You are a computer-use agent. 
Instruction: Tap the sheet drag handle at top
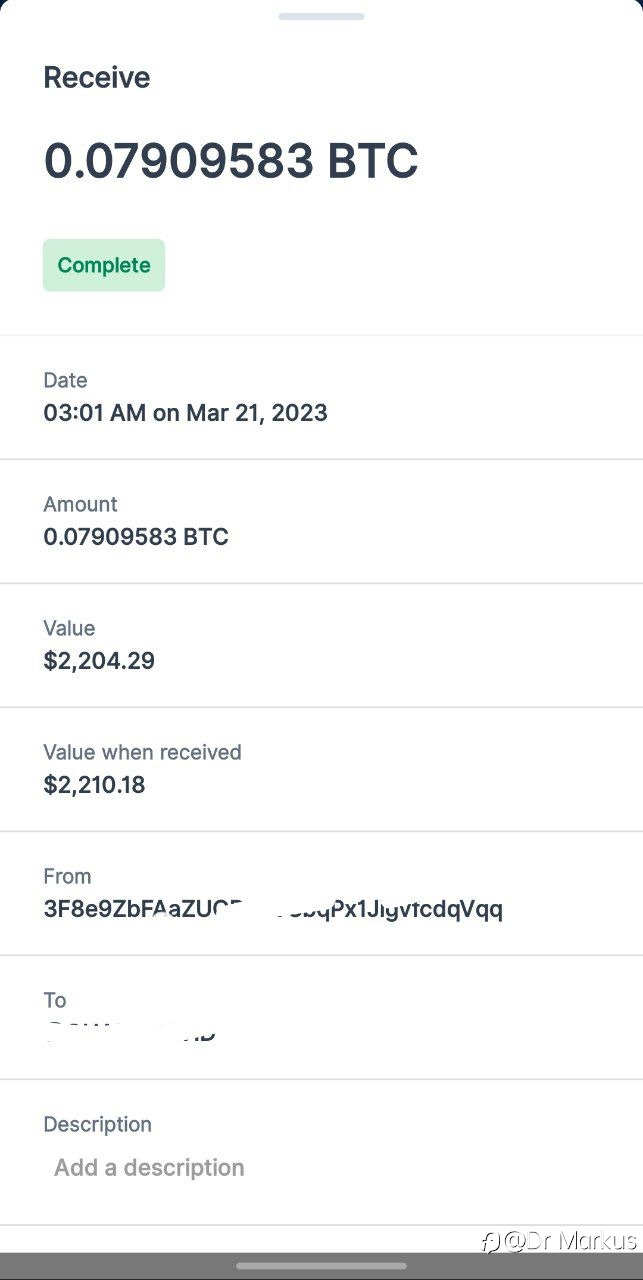click(x=321, y=16)
